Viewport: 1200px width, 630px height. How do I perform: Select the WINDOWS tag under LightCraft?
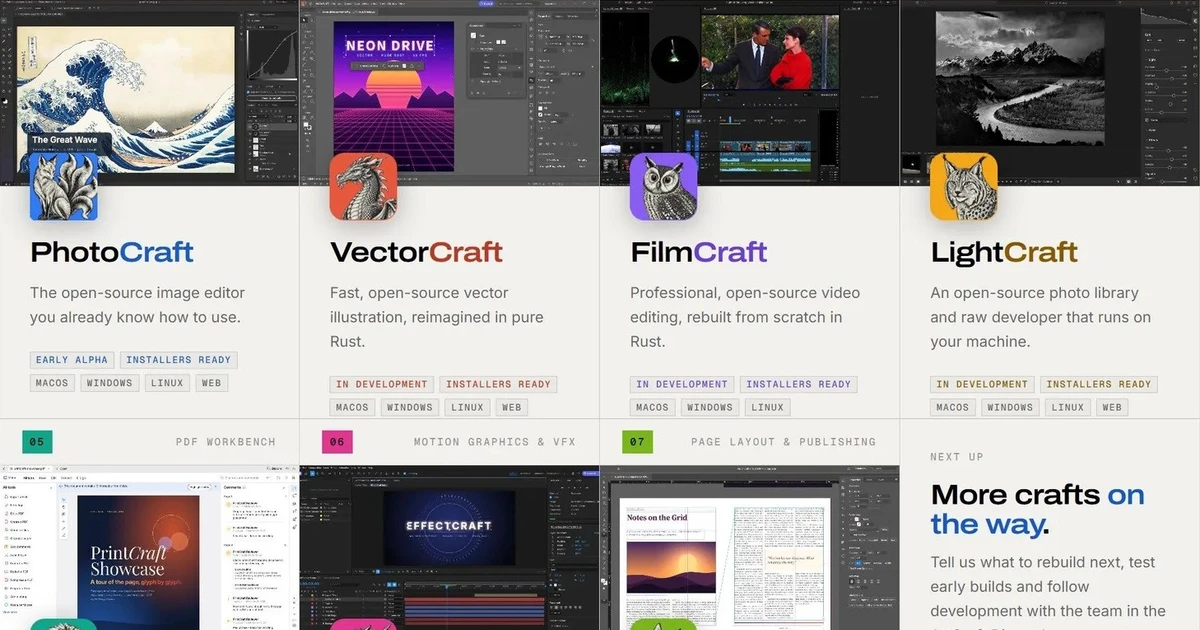pos(1010,407)
